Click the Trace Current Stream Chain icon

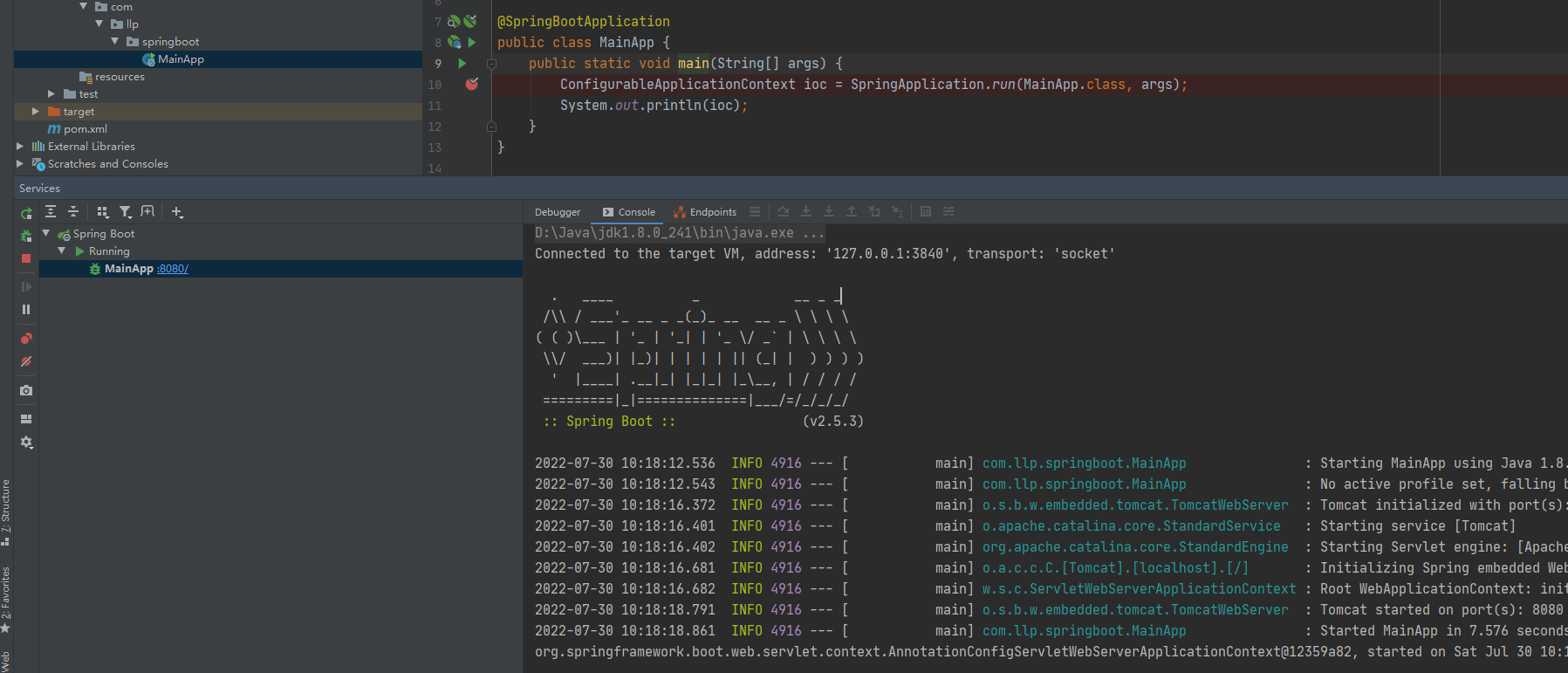tap(948, 211)
